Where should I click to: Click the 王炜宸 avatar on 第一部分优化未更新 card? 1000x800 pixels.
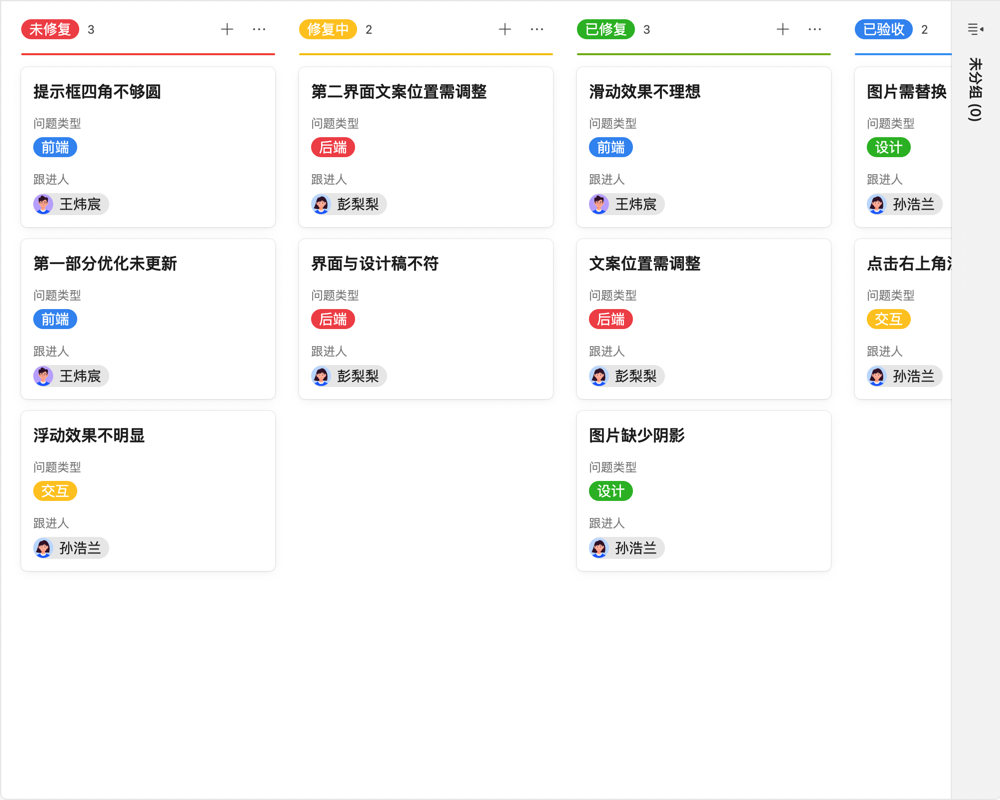tap(43, 375)
